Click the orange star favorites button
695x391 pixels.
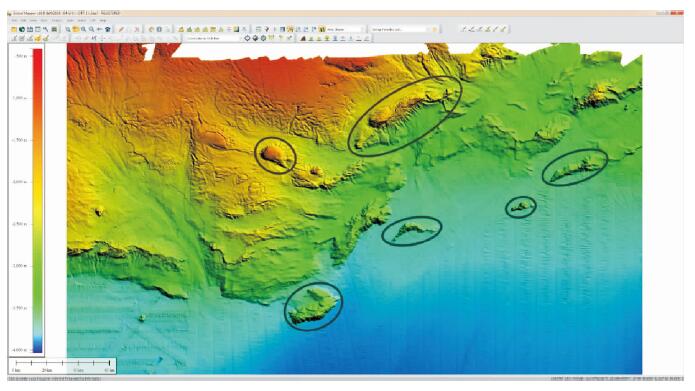click(x=435, y=29)
